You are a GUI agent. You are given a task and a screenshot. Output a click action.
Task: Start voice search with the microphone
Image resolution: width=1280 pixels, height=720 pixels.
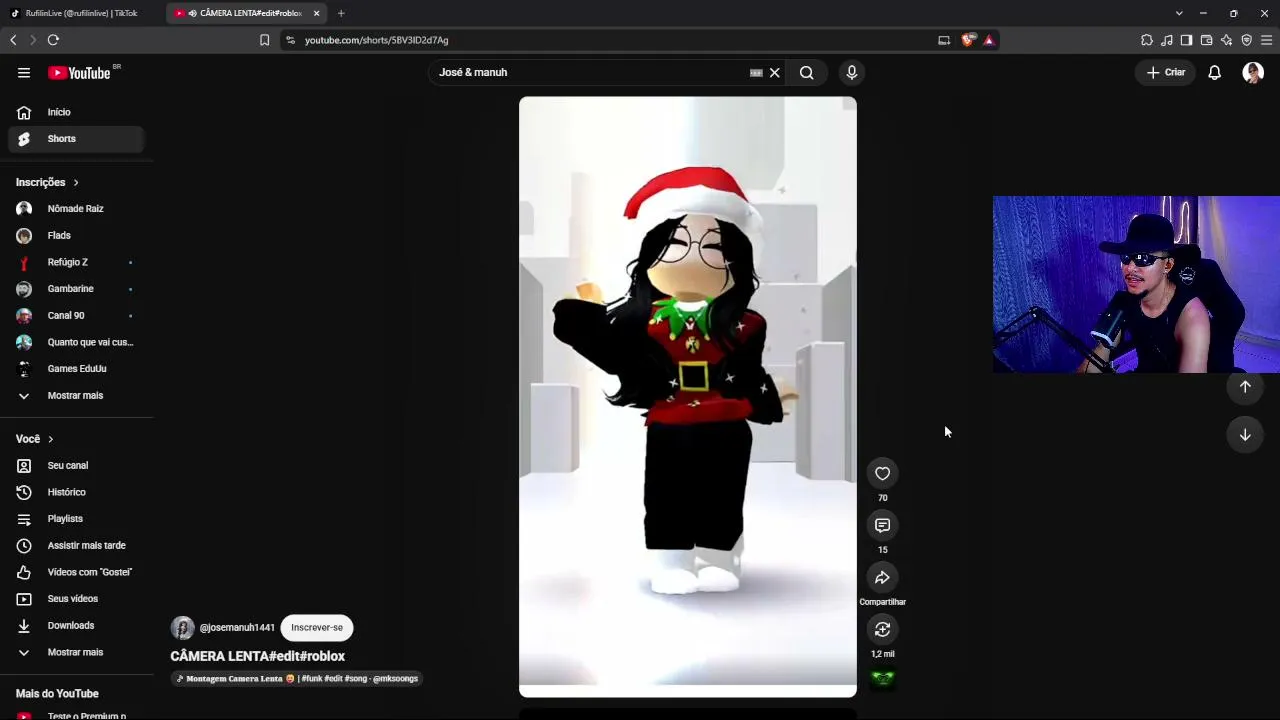pyautogui.click(x=852, y=72)
